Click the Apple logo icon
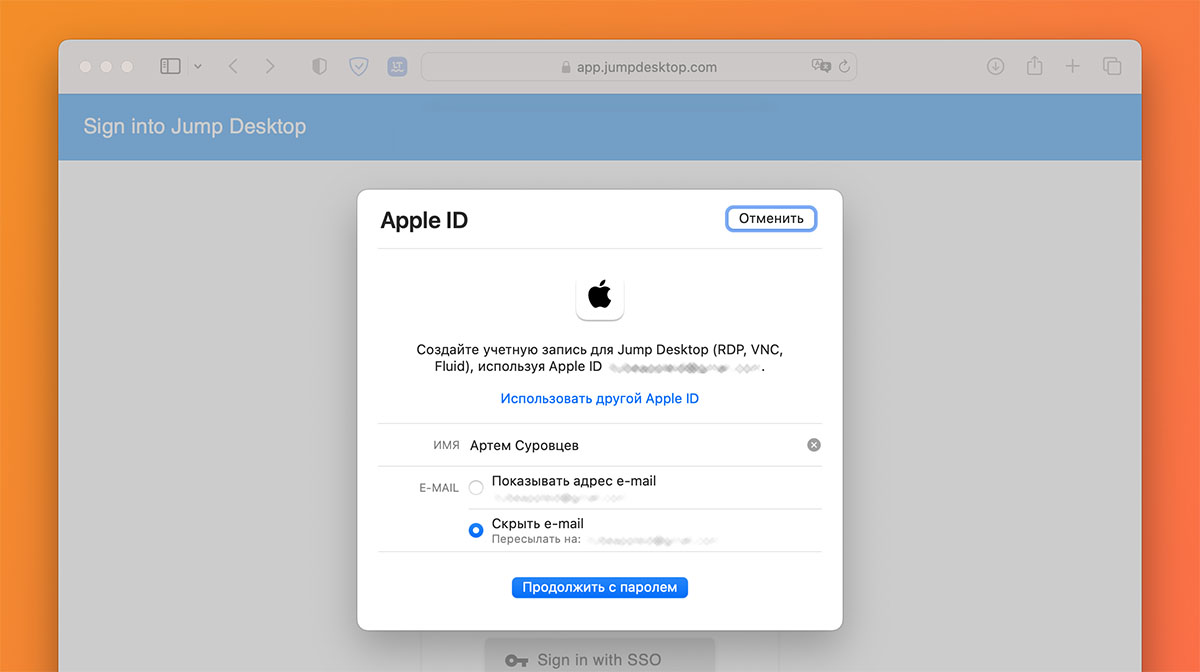Image resolution: width=1200 pixels, height=672 pixels. tap(600, 296)
